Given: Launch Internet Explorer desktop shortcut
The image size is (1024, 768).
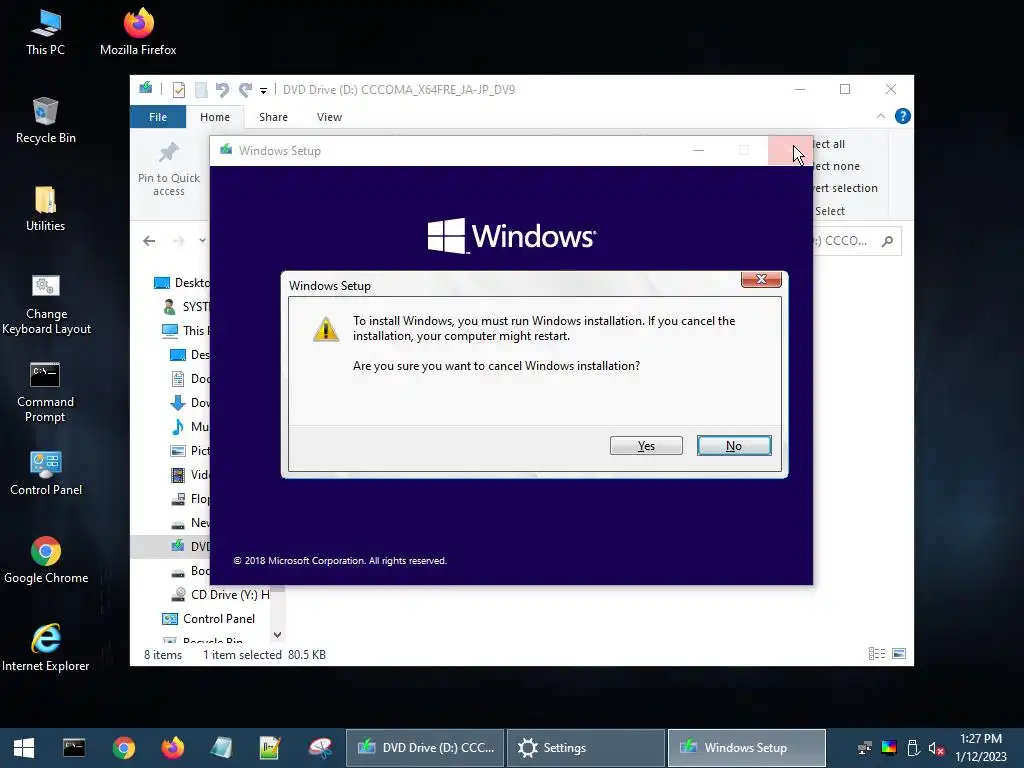Looking at the screenshot, I should 46,648.
